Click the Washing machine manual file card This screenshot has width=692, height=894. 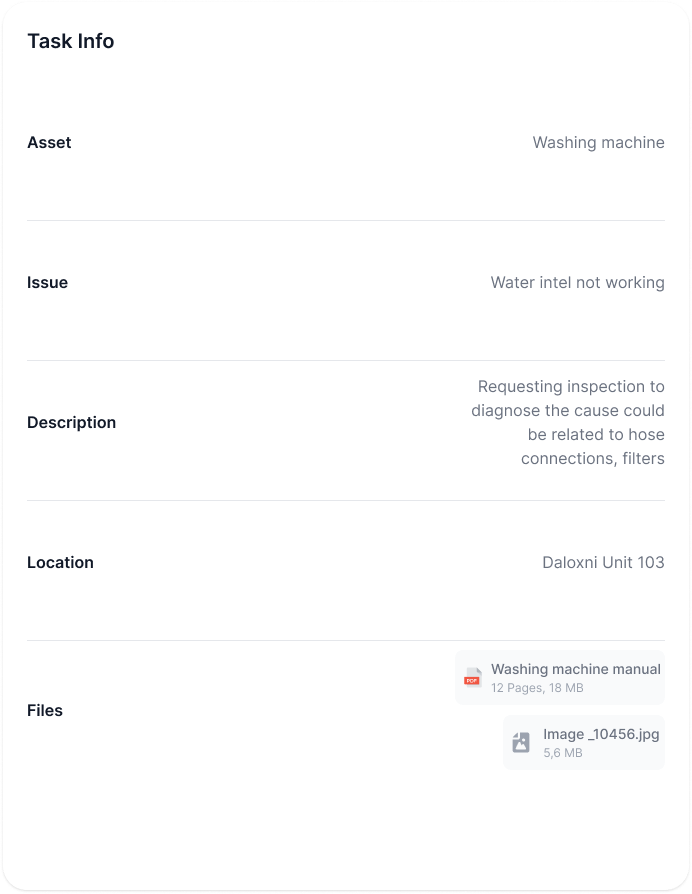(x=560, y=678)
